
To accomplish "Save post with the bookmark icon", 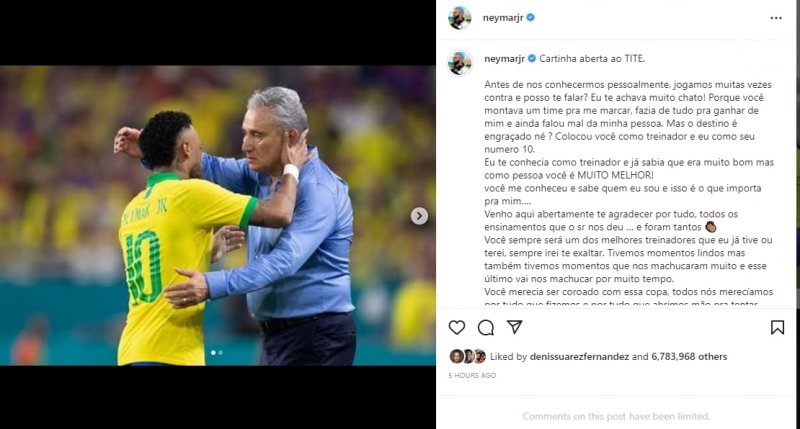I will click(x=777, y=327).
